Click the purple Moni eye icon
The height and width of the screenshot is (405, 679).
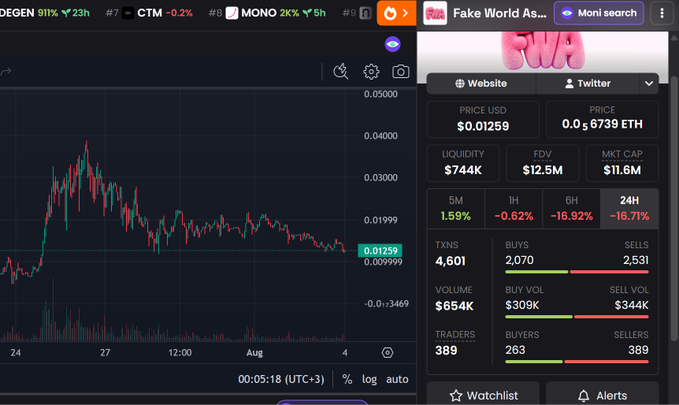coord(393,44)
